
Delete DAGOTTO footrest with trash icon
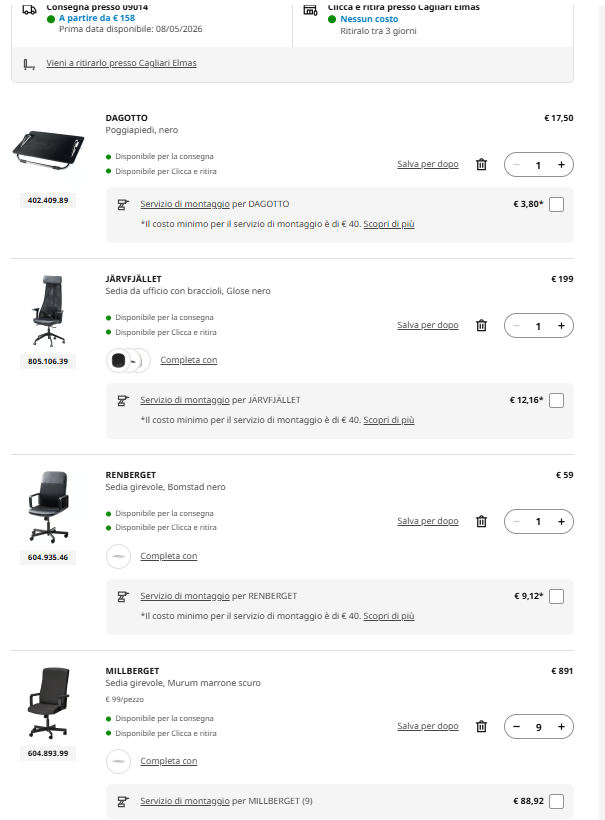coord(481,165)
